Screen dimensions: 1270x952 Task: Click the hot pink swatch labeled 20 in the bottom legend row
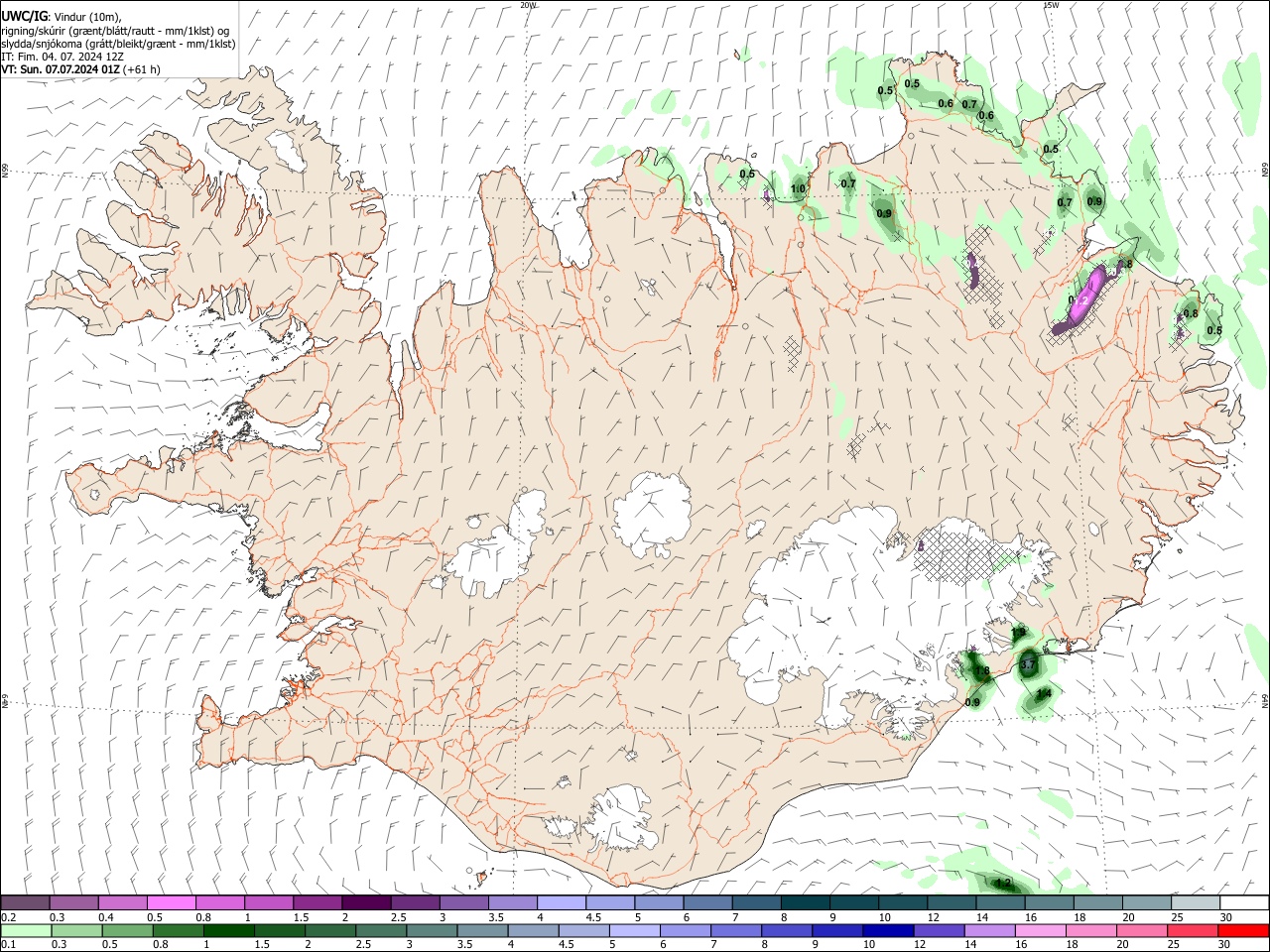point(1141,930)
